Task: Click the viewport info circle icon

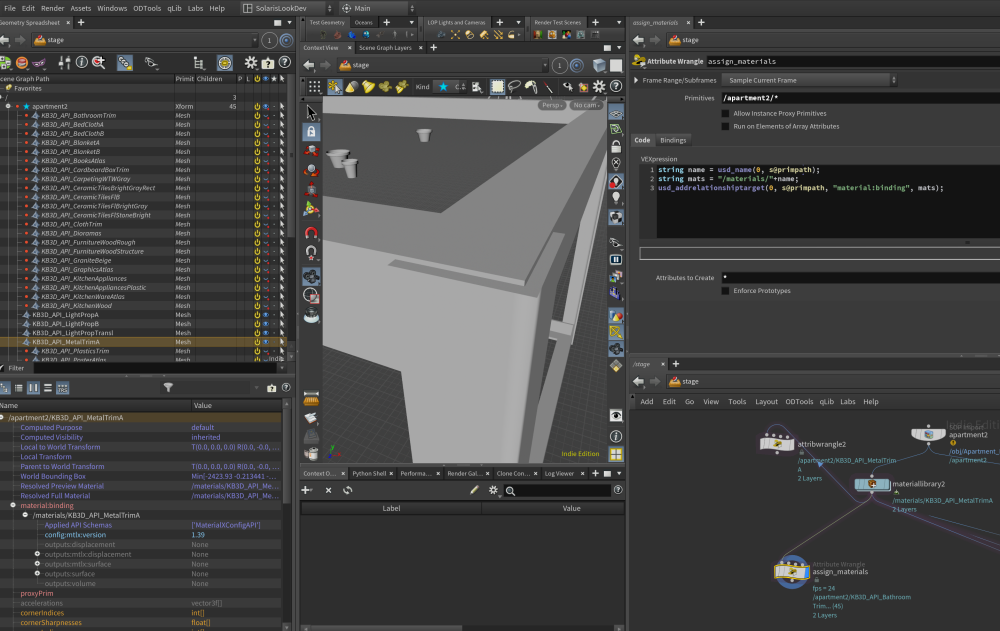Action: click(615, 436)
